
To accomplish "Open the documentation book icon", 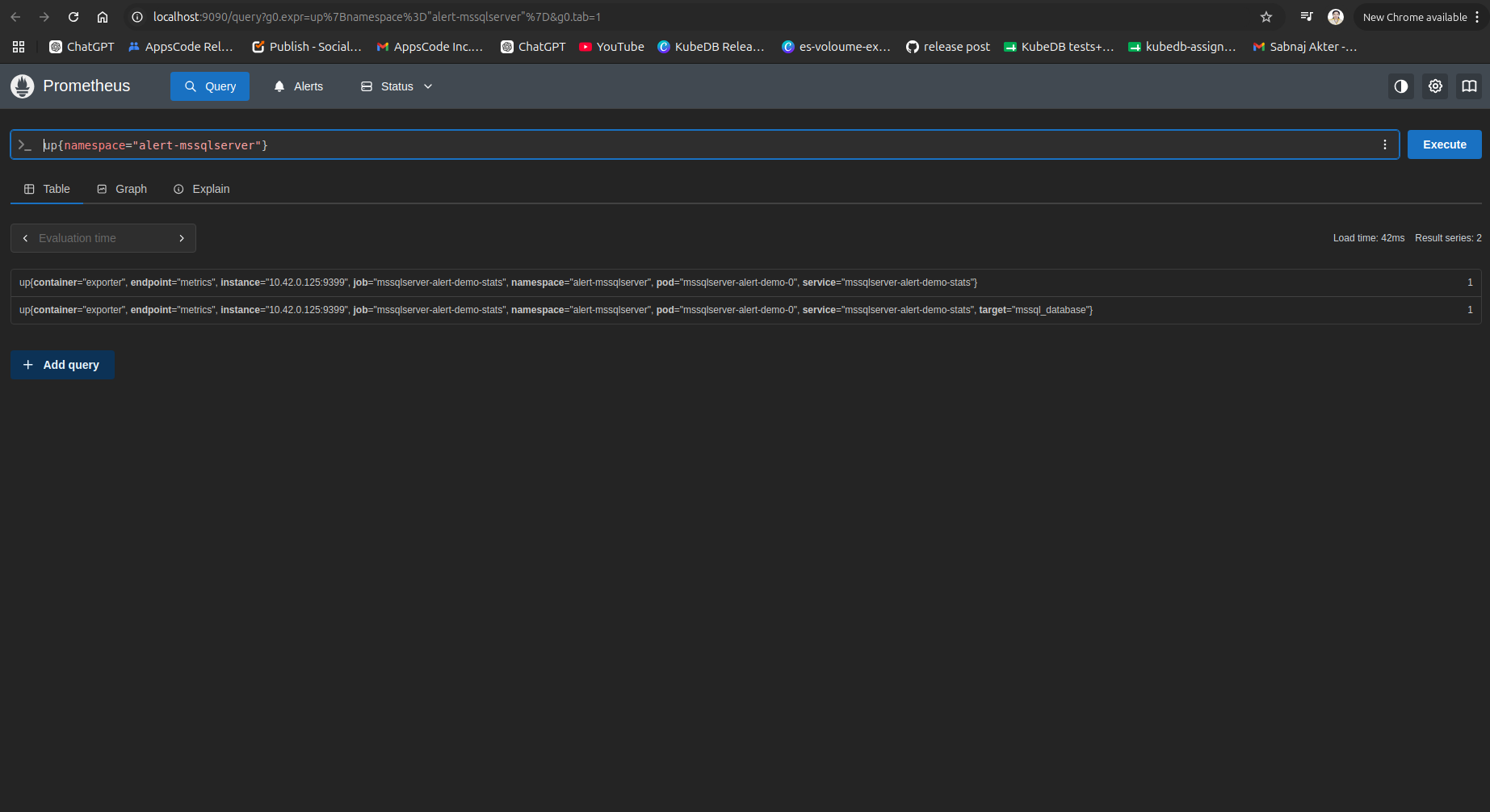I will tap(1469, 86).
